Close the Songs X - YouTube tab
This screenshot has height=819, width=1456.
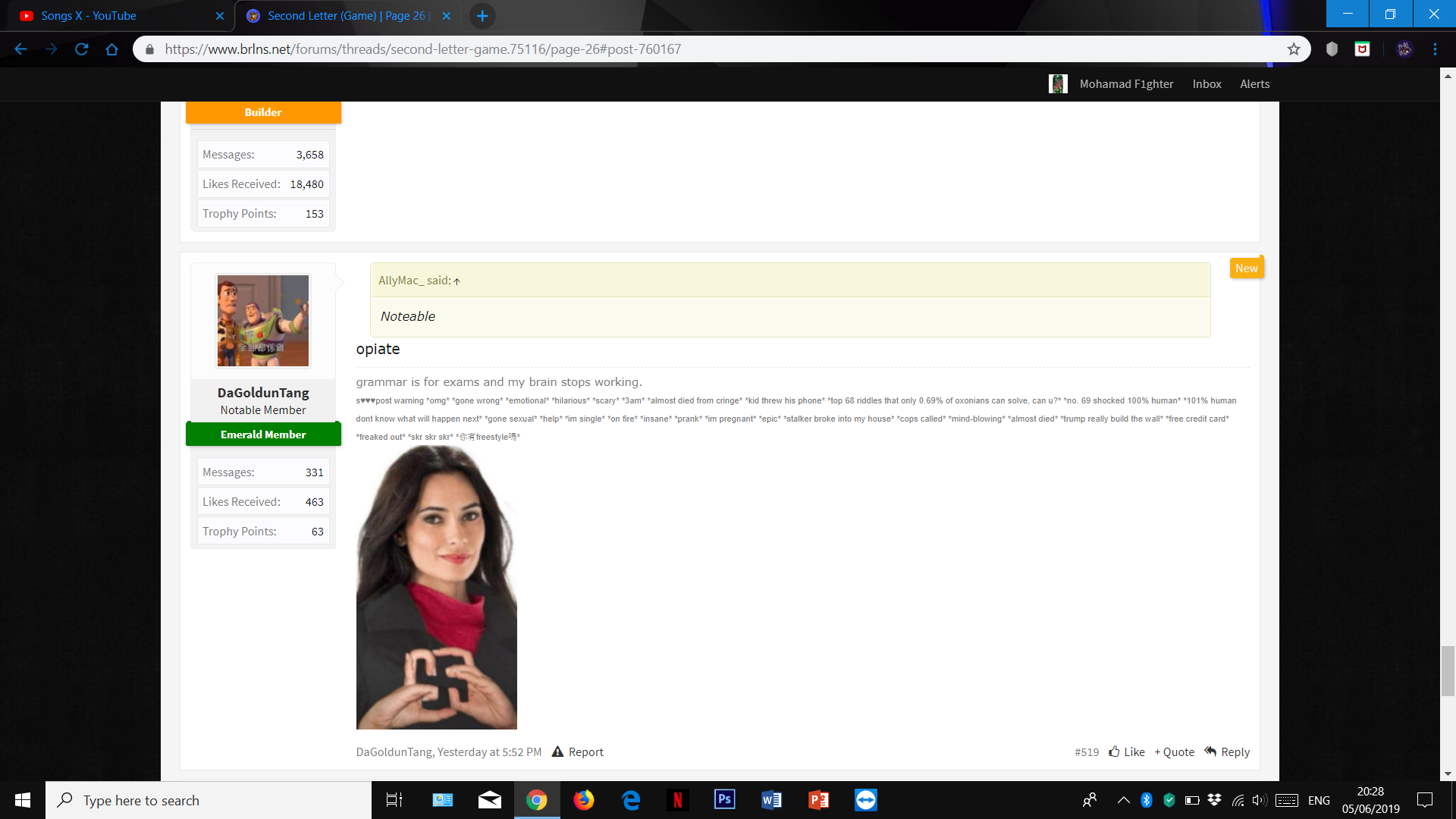(x=220, y=16)
